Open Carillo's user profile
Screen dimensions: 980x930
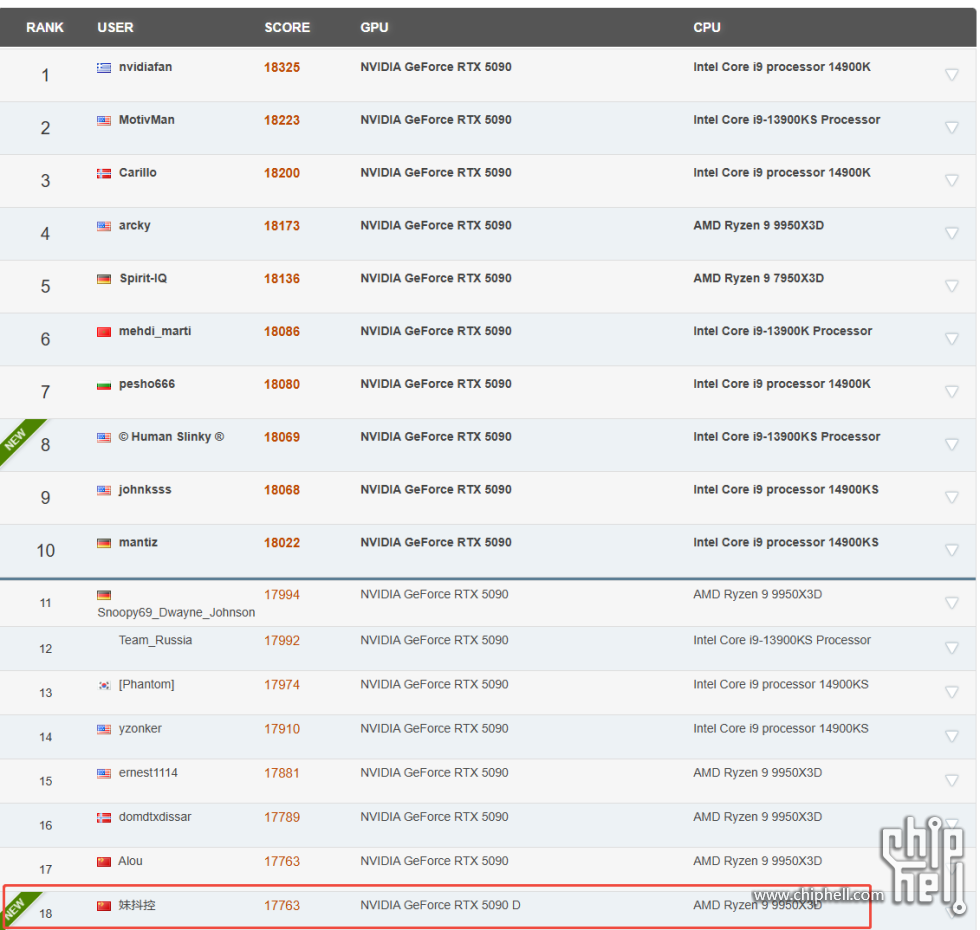138,172
